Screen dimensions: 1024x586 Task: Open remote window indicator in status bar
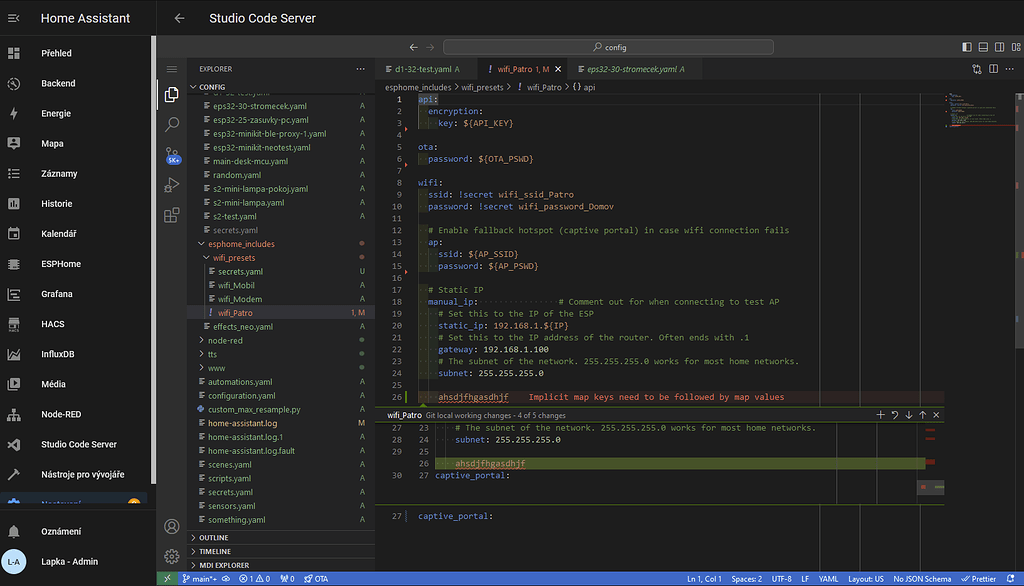click(x=168, y=579)
